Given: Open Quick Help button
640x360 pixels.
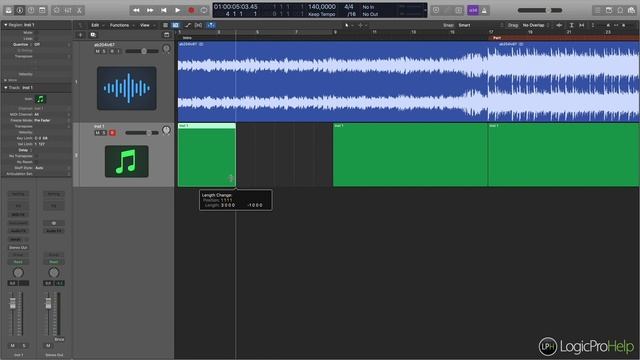Looking at the screenshot, I should 31,10.
